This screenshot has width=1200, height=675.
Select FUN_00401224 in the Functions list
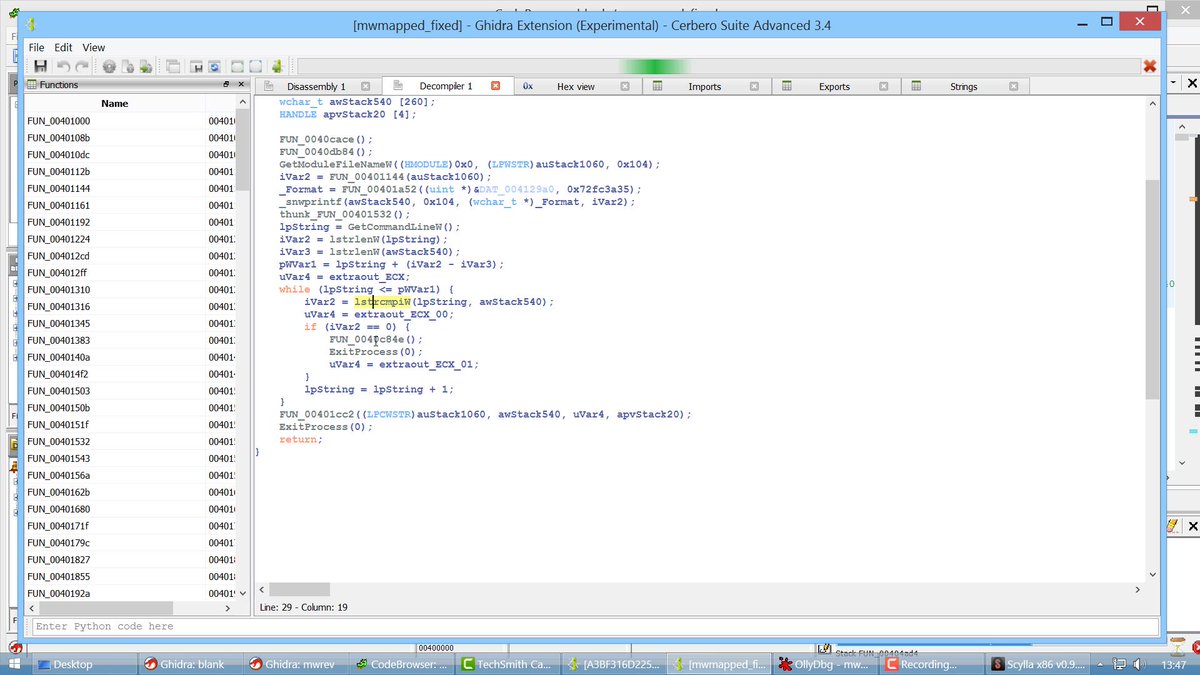click(59, 239)
